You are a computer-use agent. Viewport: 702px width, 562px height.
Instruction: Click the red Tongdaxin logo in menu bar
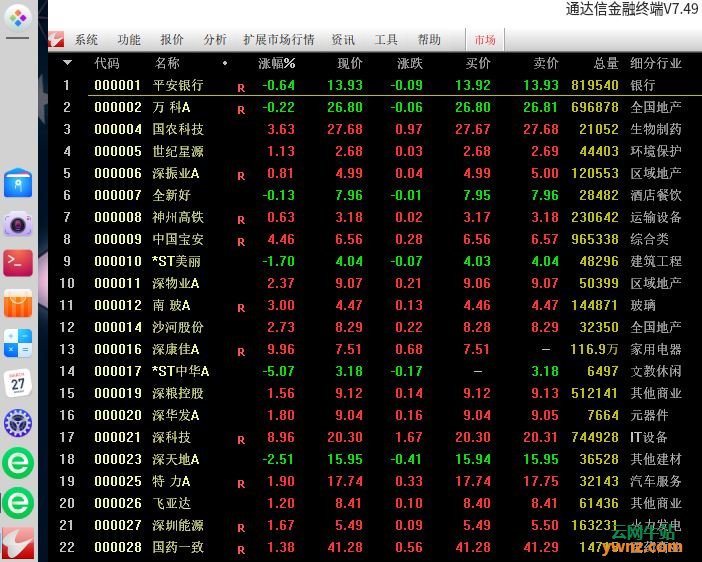click(57, 40)
